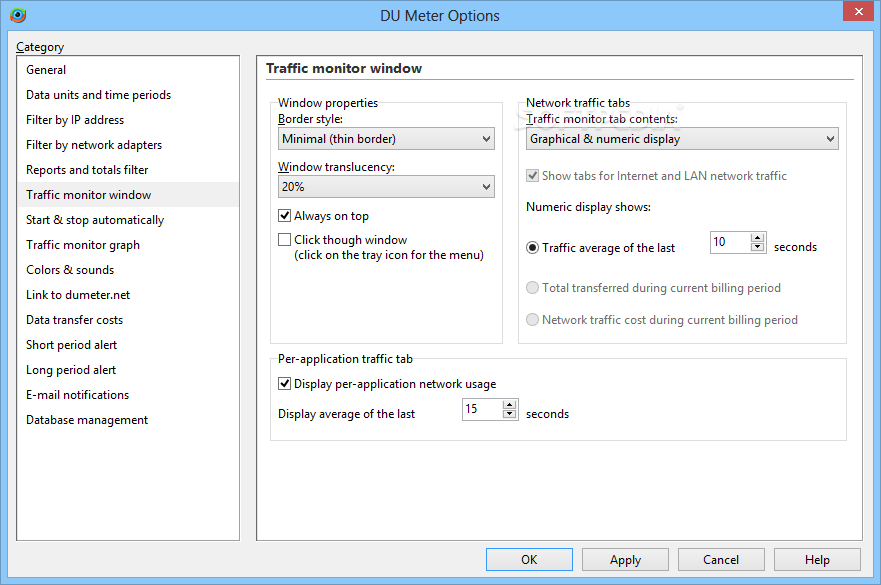Uncheck Display per-application network usage
The image size is (881, 585).
[x=284, y=384]
